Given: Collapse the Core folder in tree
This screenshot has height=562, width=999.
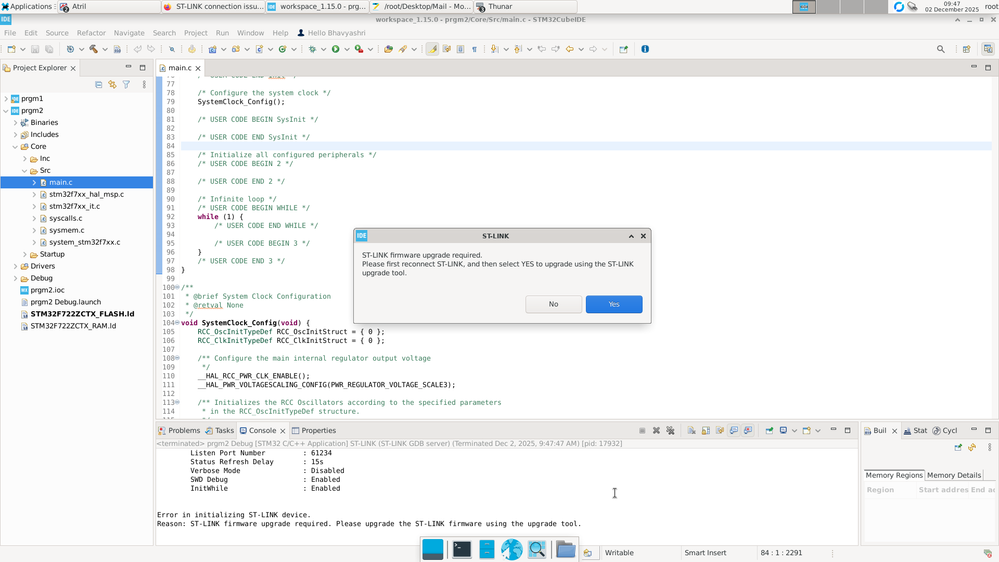Looking at the screenshot, I should 16,146.
